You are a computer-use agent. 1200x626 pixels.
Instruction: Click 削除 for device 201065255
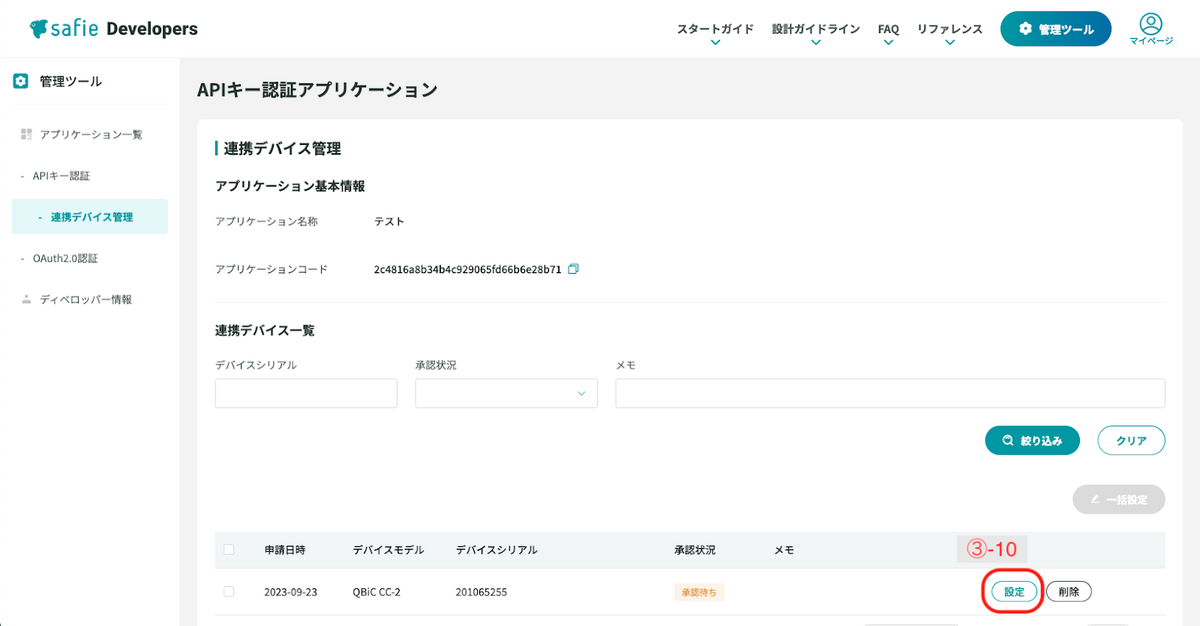click(x=1068, y=592)
